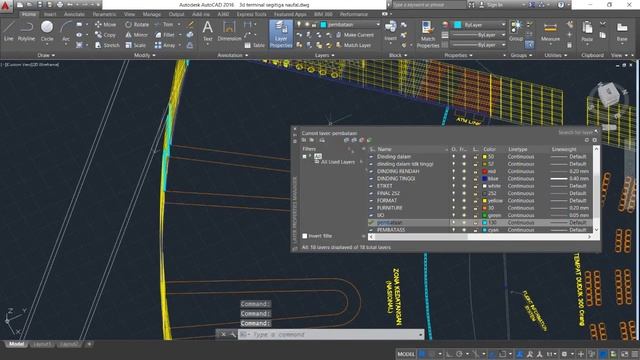
Task: Change yellow color swatch of FORMAT layer
Action: pyautogui.click(x=484, y=201)
